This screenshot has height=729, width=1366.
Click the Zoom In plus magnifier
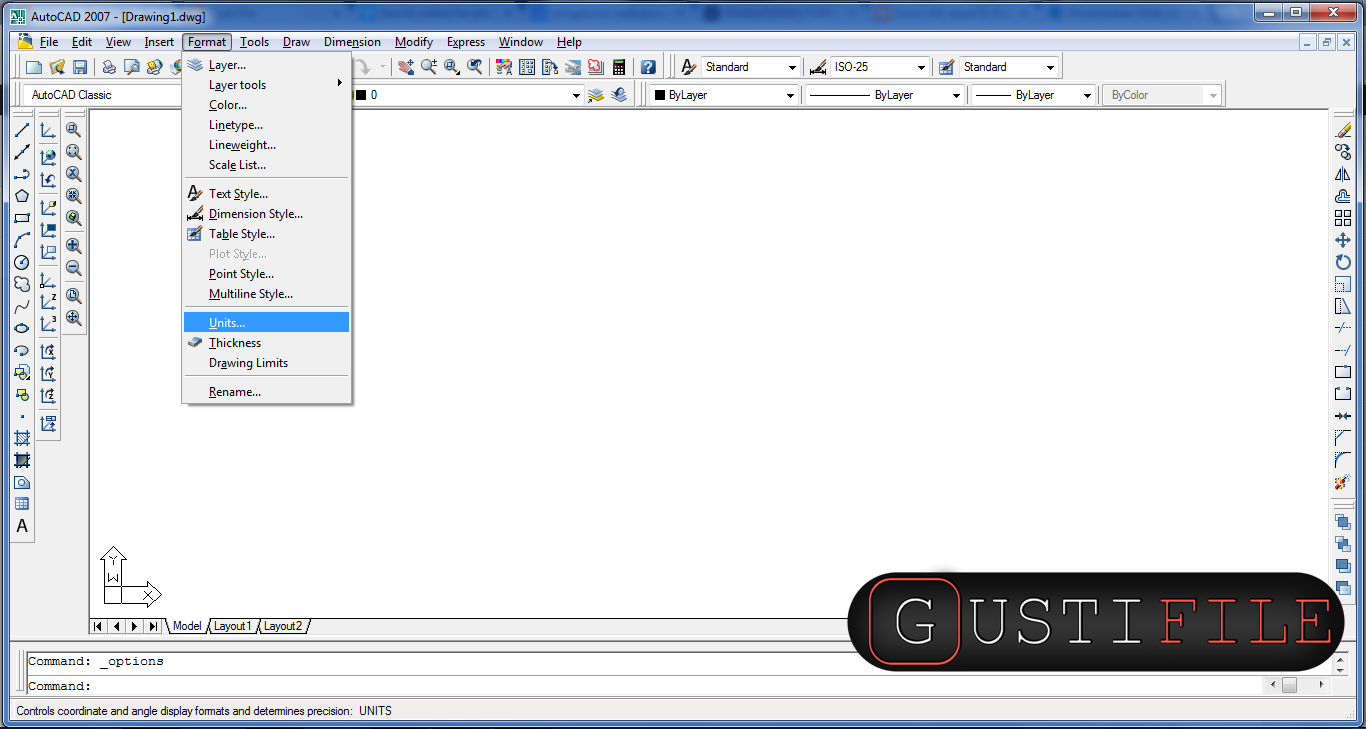tap(74, 246)
